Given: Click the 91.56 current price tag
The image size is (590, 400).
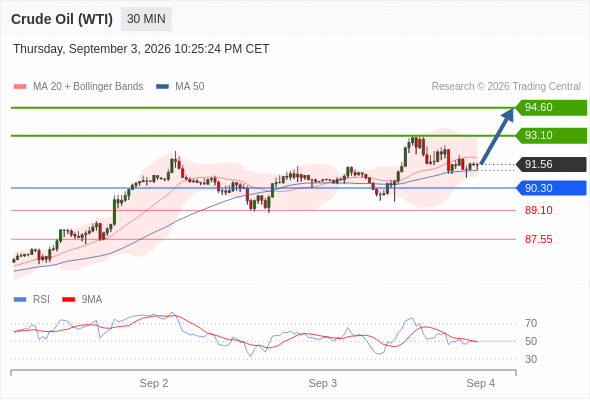Looking at the screenshot, I should pyautogui.click(x=551, y=164).
